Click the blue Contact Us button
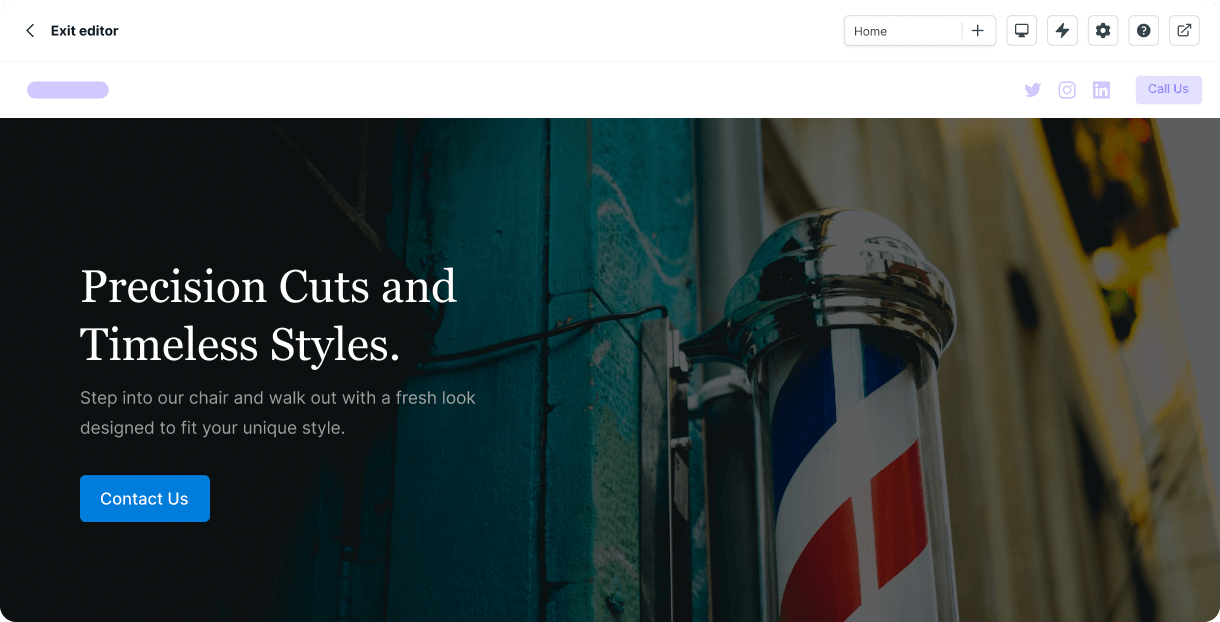 click(x=145, y=498)
